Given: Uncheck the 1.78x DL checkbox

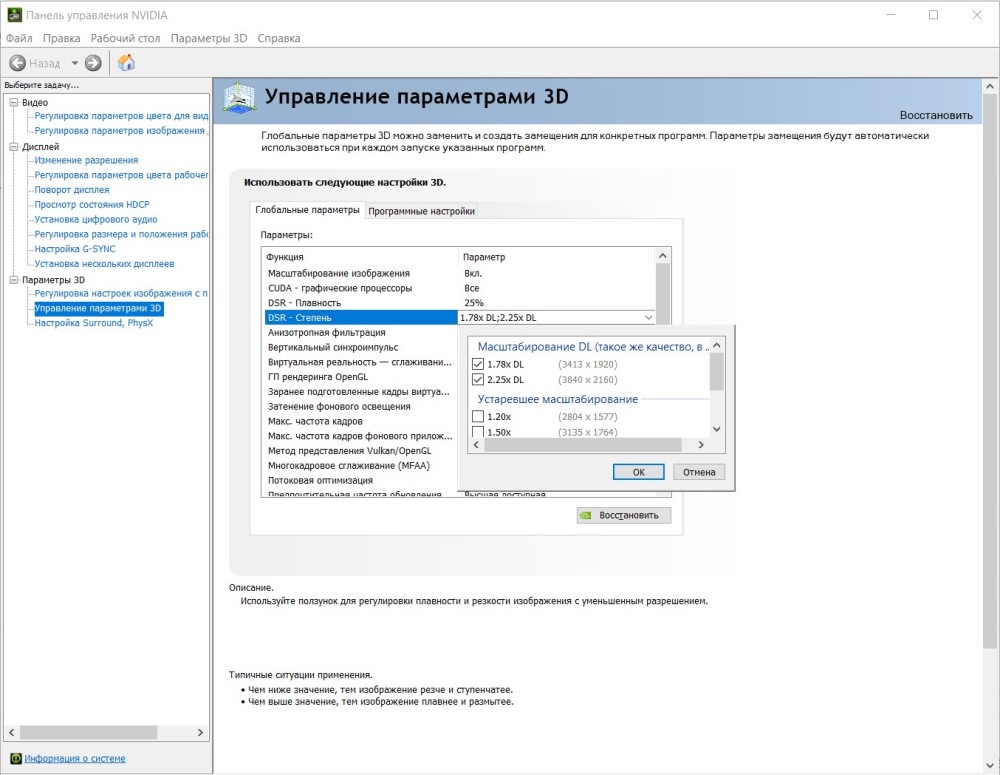Looking at the screenshot, I should coord(478,364).
